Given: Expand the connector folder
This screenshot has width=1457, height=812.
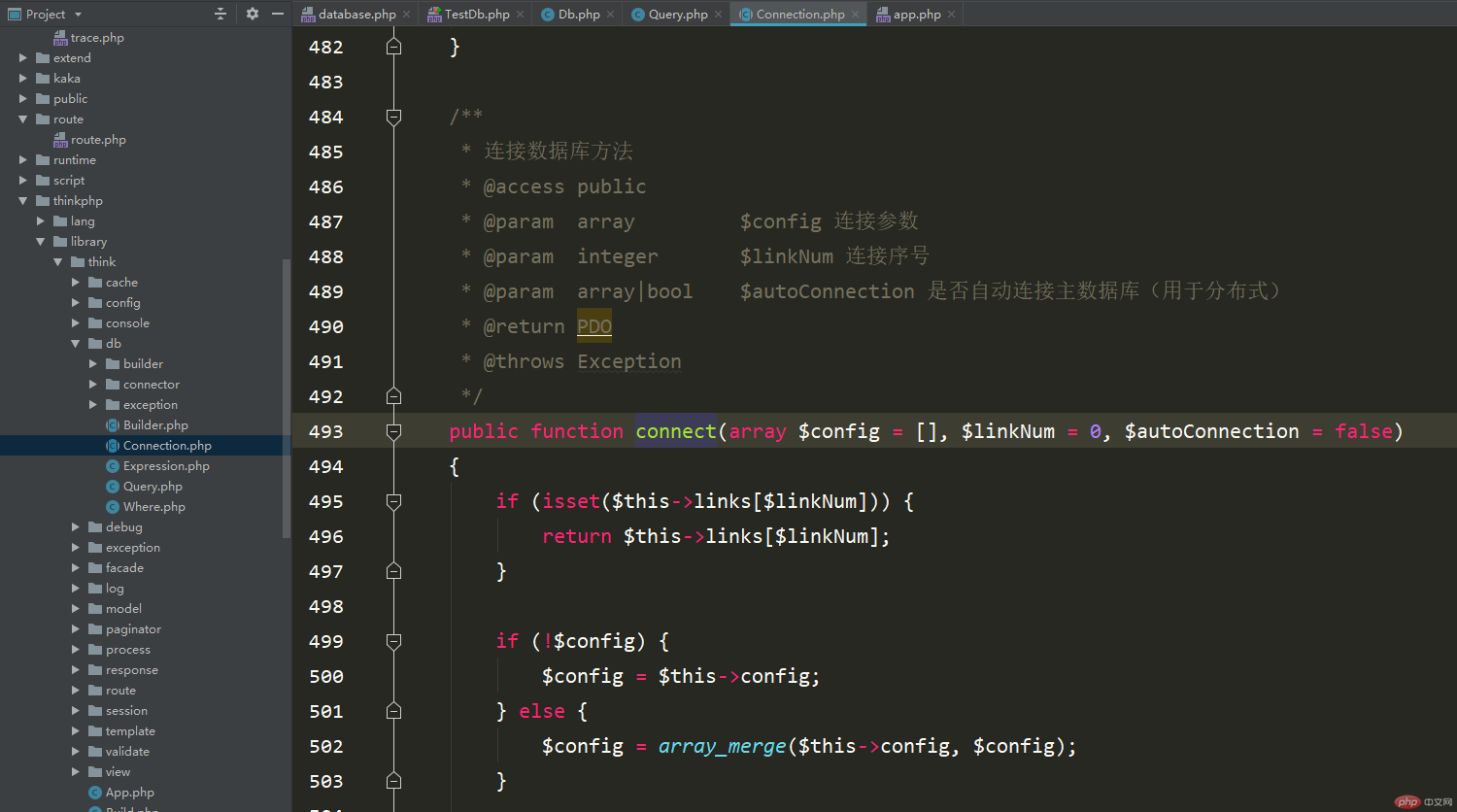Looking at the screenshot, I should pos(93,385).
